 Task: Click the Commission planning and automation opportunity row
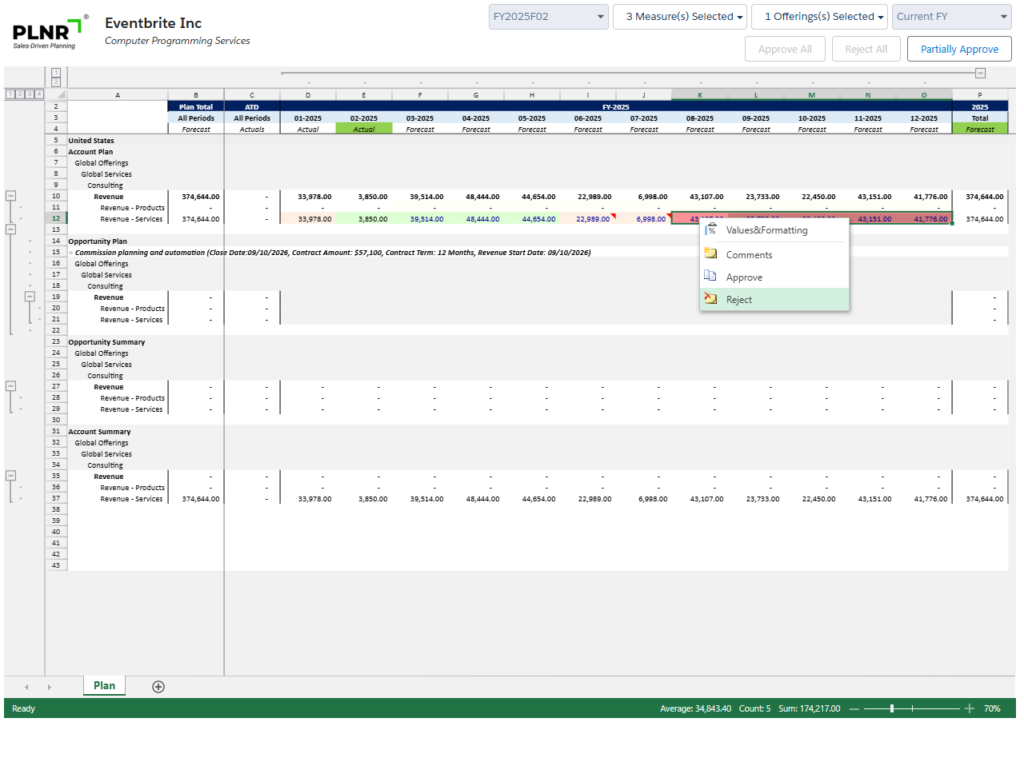click(332, 252)
